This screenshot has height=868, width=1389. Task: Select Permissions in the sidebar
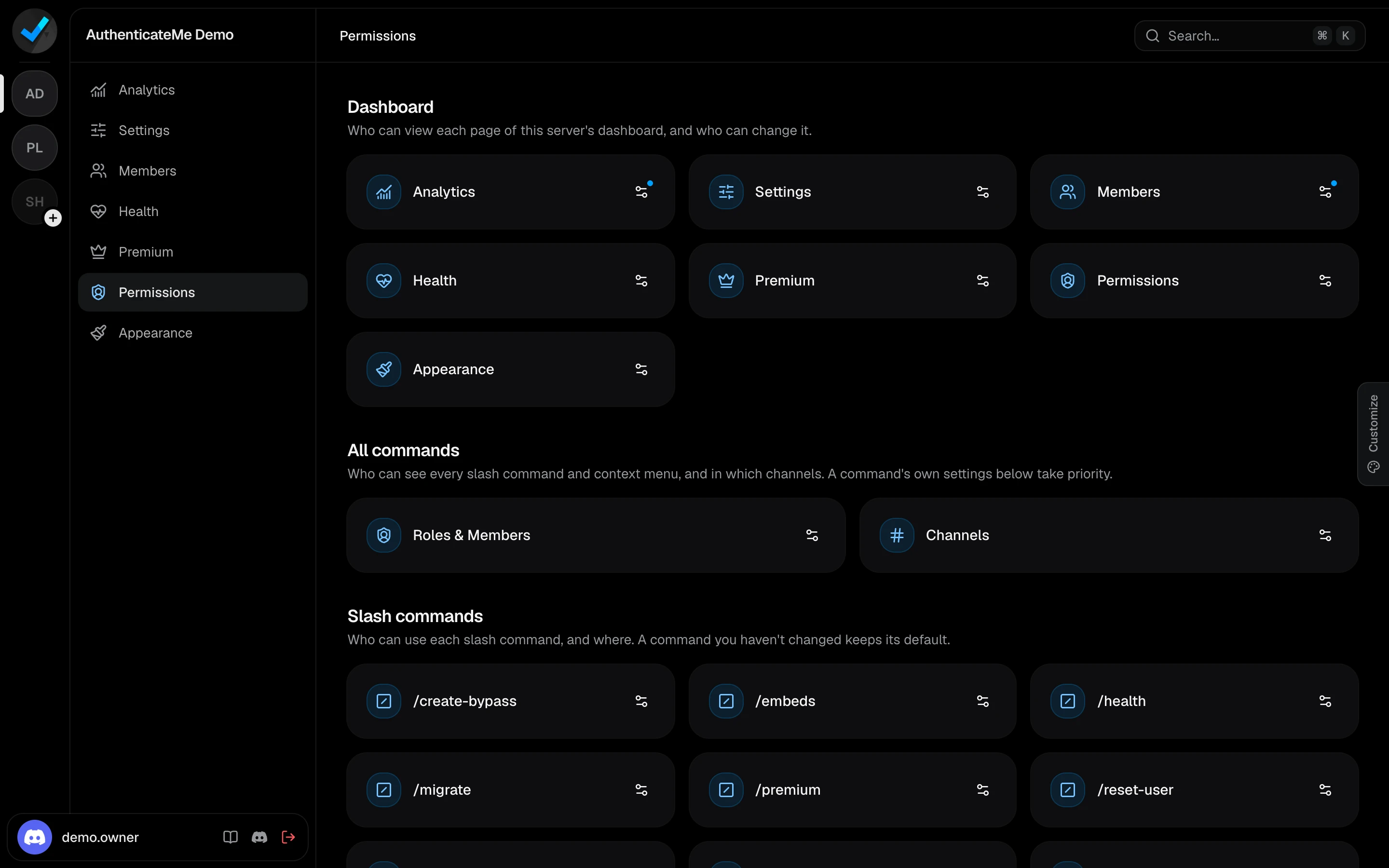[x=192, y=292]
